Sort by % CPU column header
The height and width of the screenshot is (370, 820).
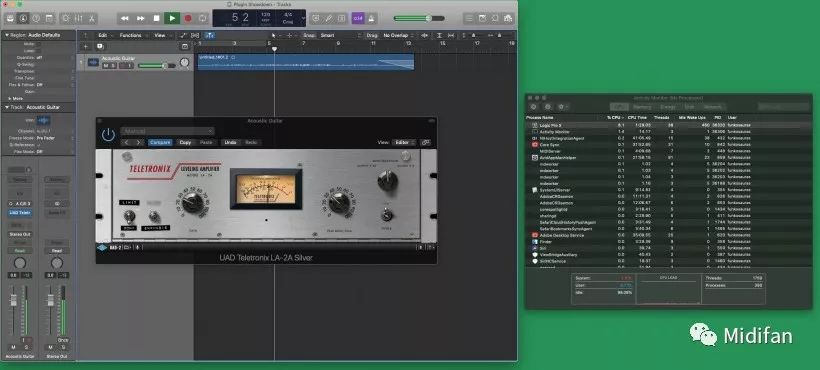[616, 118]
